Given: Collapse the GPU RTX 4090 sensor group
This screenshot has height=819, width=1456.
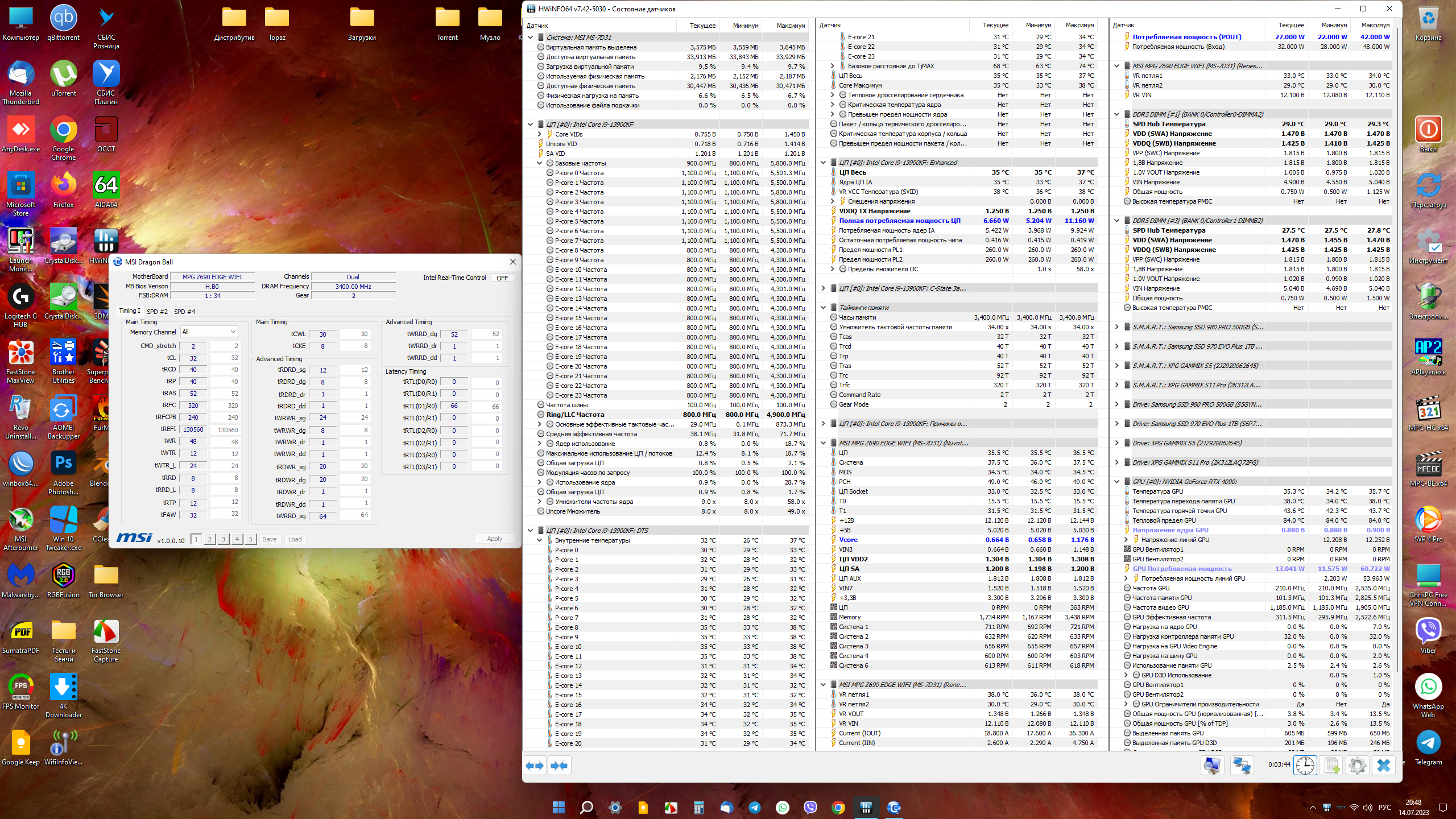Looking at the screenshot, I should click(1116, 482).
